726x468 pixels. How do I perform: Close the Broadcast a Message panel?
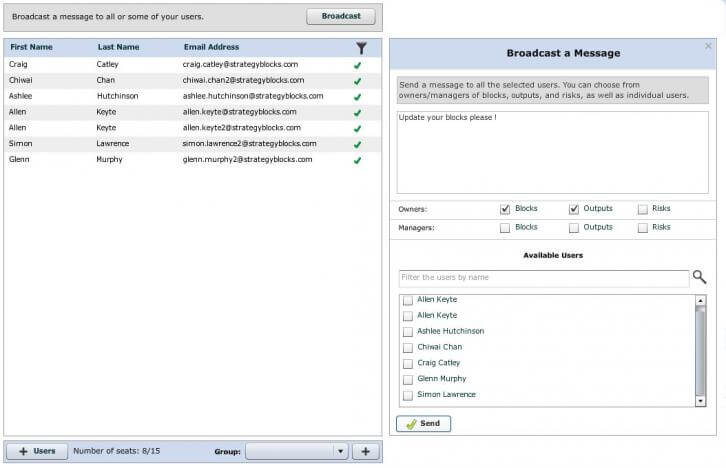point(708,46)
